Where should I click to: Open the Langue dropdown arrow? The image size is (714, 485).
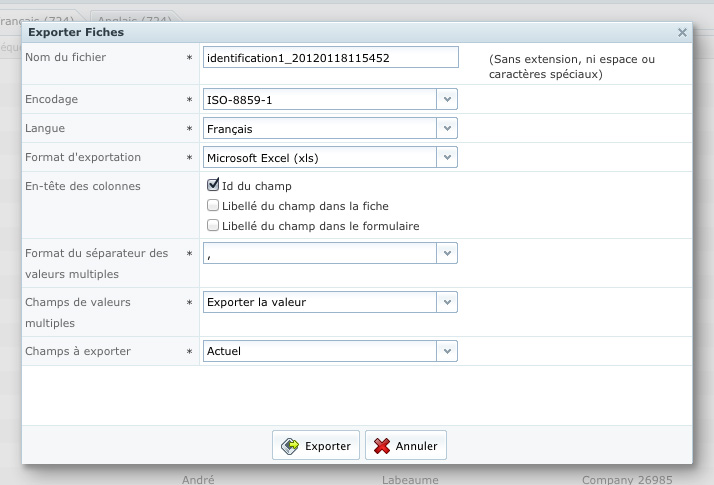click(447, 129)
